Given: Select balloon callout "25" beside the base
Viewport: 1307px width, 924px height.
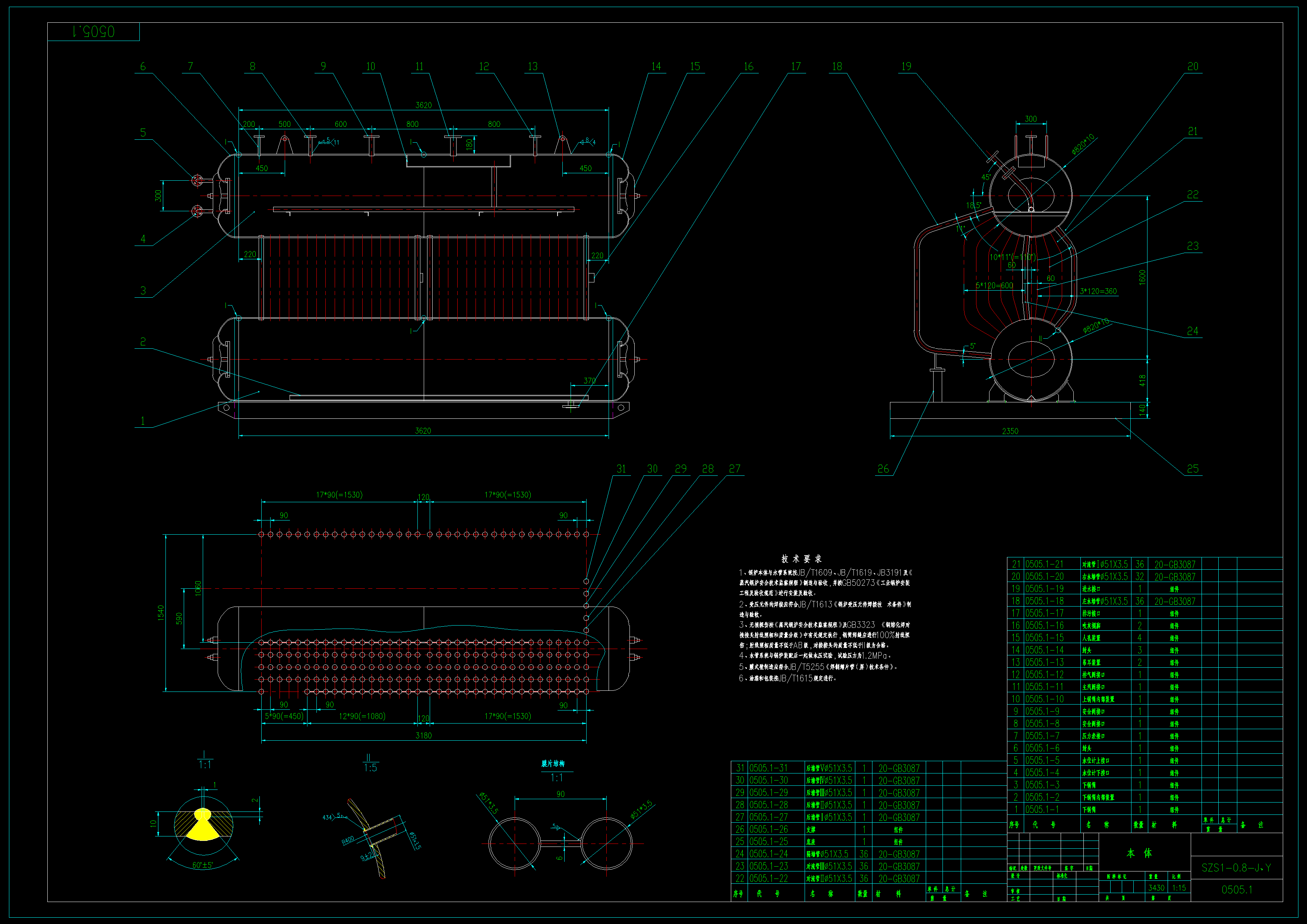Looking at the screenshot, I should point(1193,469).
